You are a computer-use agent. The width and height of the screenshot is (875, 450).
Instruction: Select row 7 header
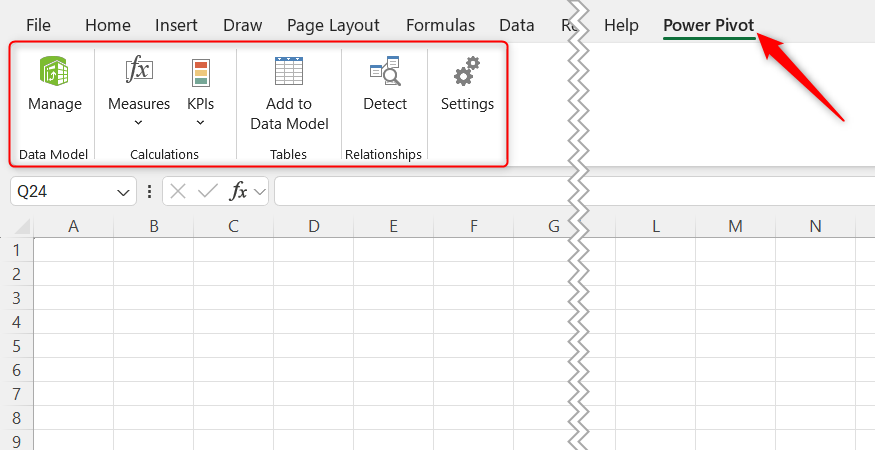(x=17, y=394)
